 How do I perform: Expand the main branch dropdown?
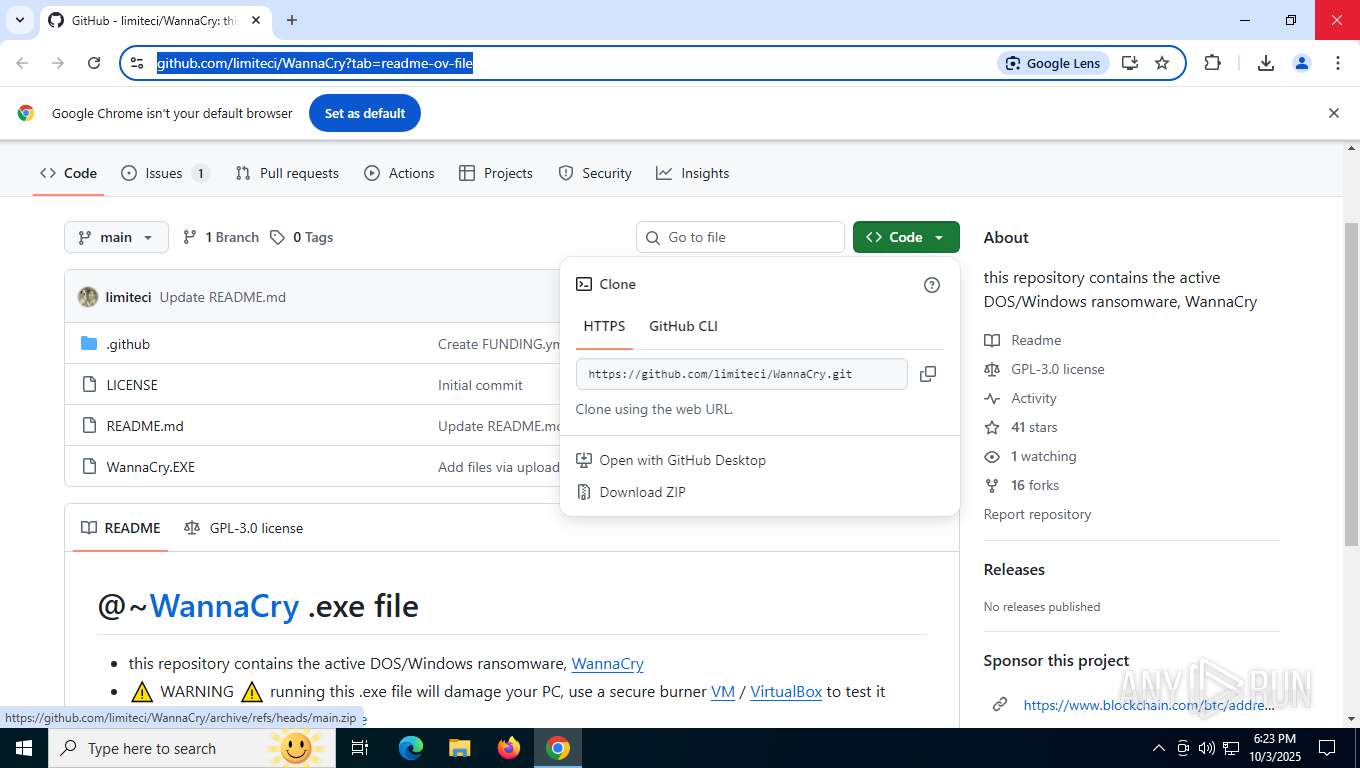coord(116,237)
